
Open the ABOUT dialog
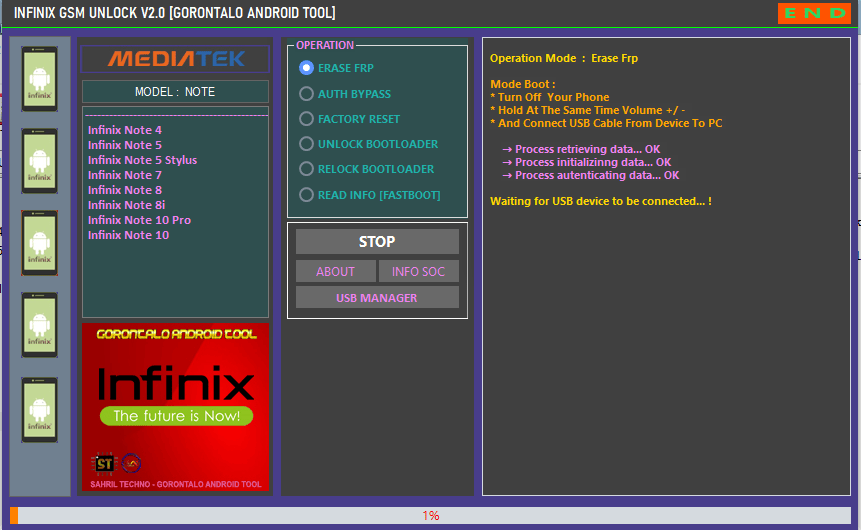pos(336,271)
